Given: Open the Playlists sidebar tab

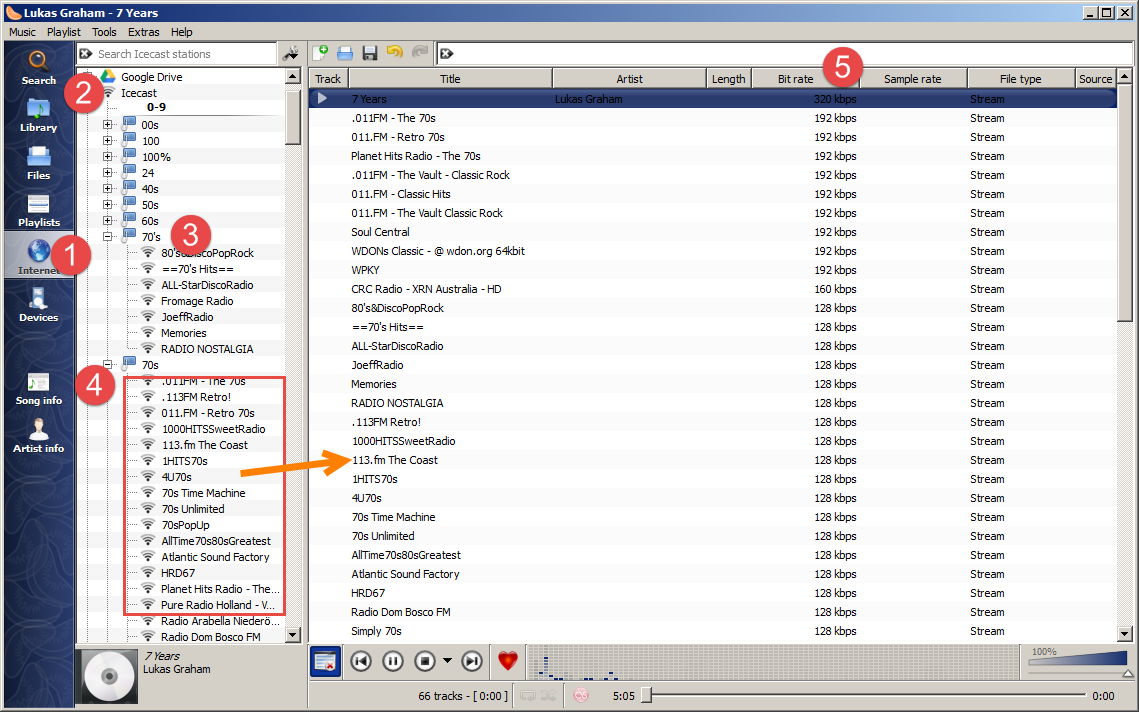Looking at the screenshot, I should pos(38,211).
